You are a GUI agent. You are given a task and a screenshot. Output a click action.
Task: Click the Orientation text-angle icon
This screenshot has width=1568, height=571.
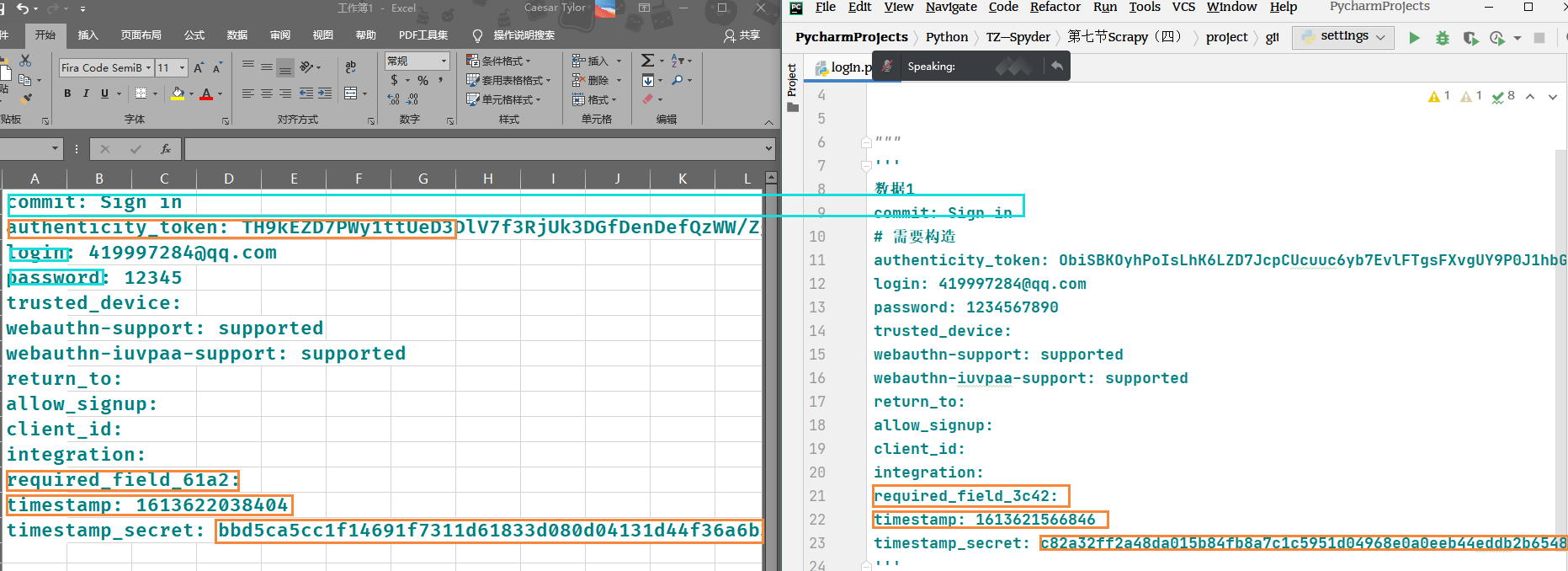click(x=307, y=67)
